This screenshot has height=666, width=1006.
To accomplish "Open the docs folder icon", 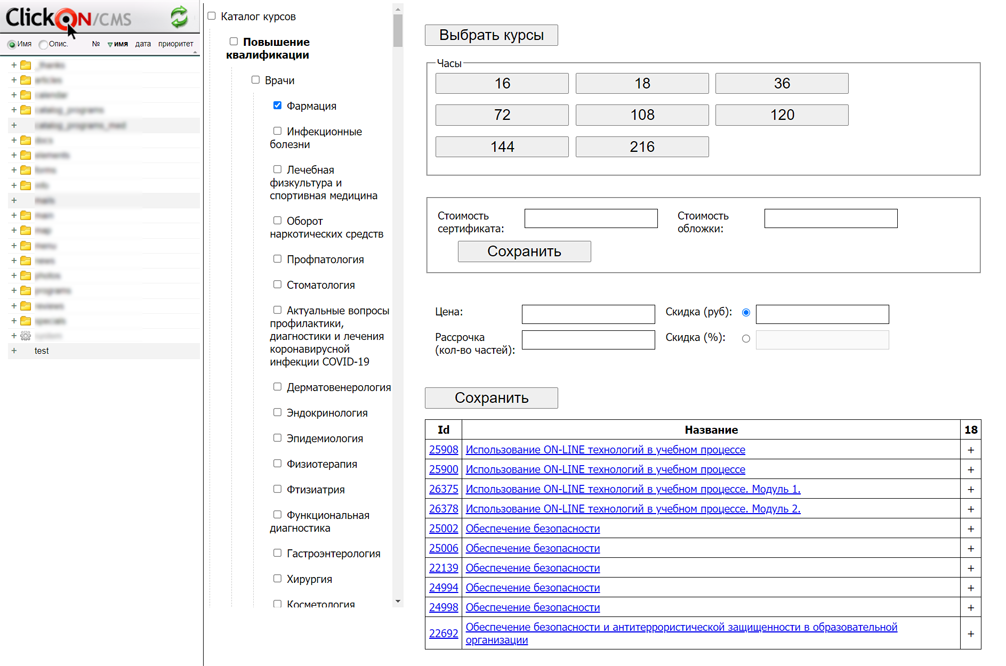I will (26, 140).
